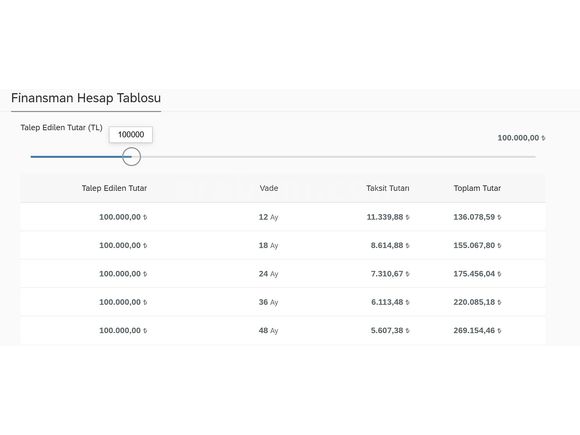580x435 pixels.
Task: Select the 18 Ay term row
Action: [283, 246]
